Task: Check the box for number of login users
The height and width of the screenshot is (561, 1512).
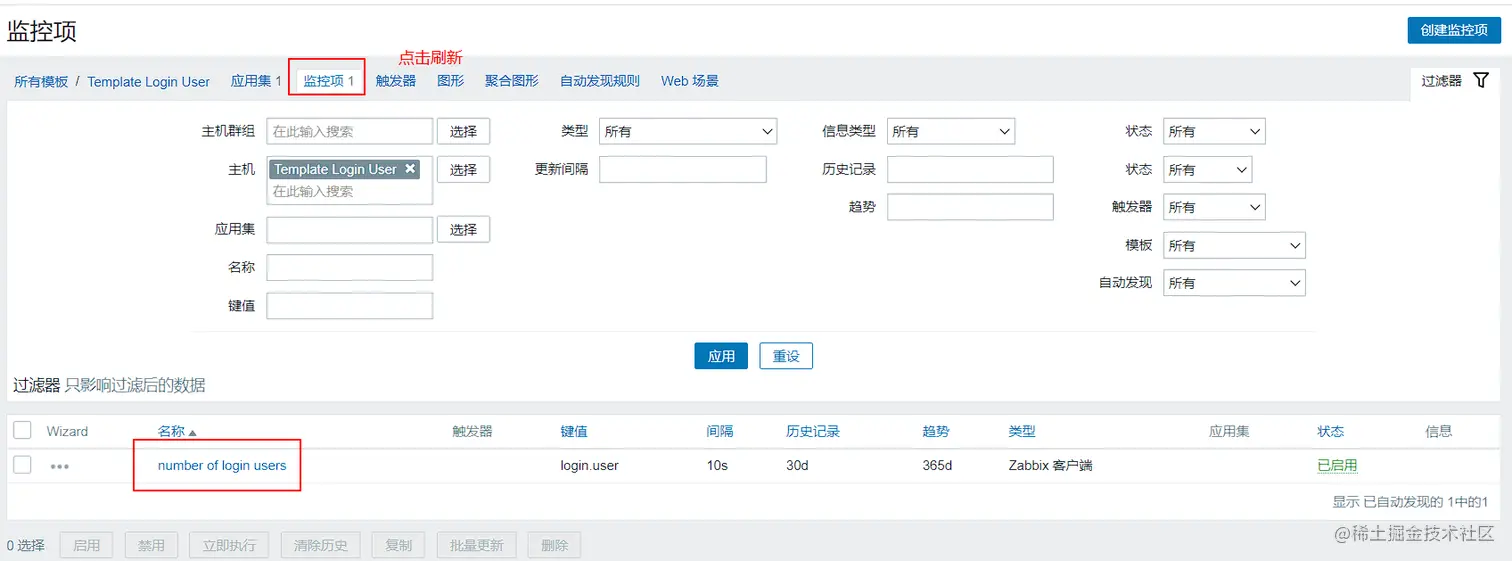Action: (22, 464)
